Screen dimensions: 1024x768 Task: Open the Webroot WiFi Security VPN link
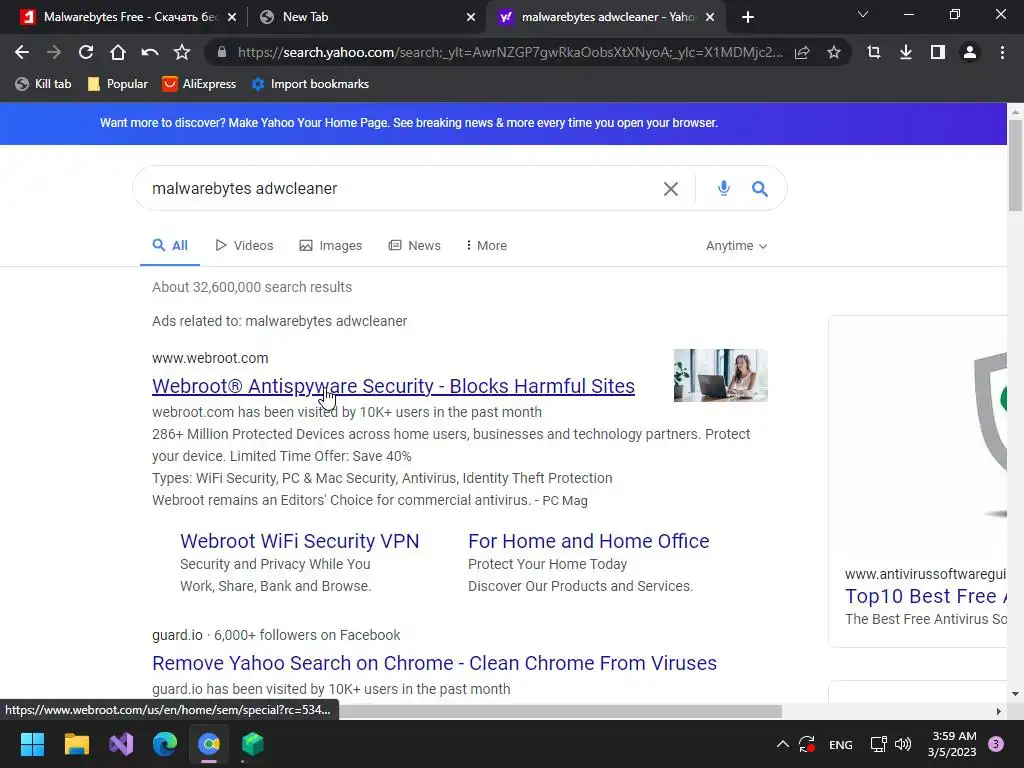300,541
